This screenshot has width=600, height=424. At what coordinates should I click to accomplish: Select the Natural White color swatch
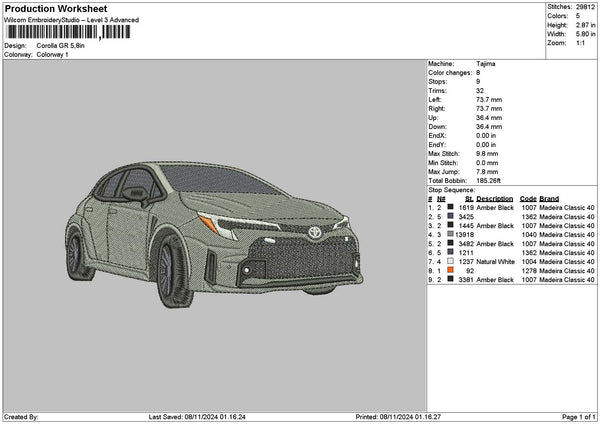450,261
